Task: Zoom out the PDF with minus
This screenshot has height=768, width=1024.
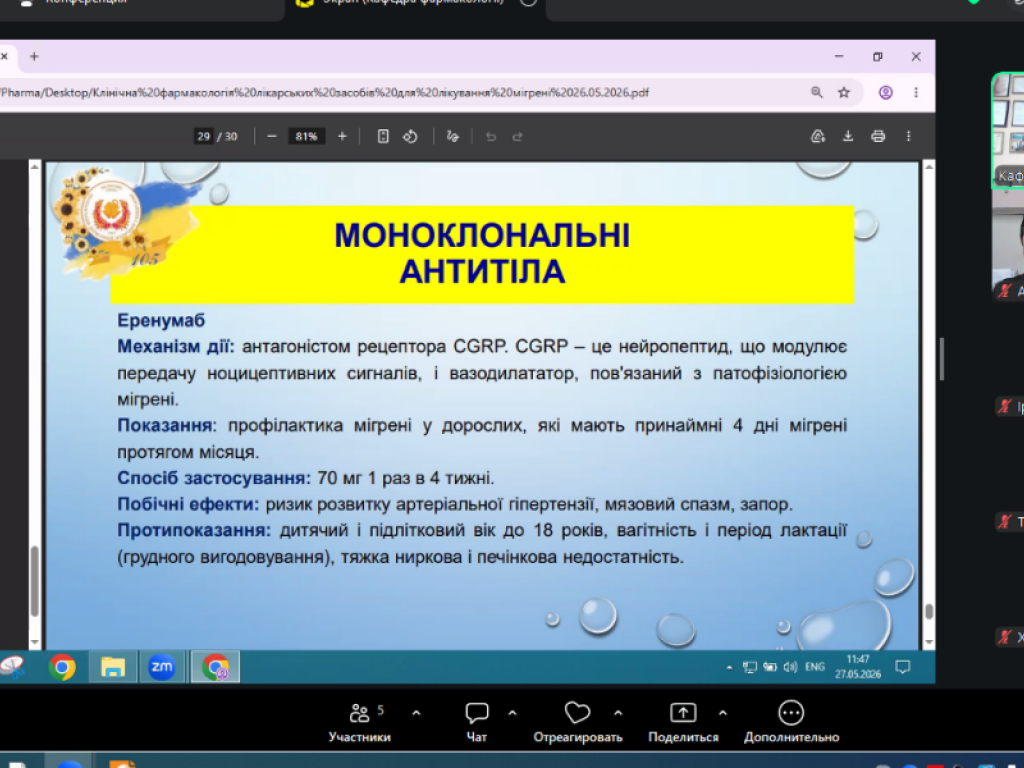Action: pos(272,136)
